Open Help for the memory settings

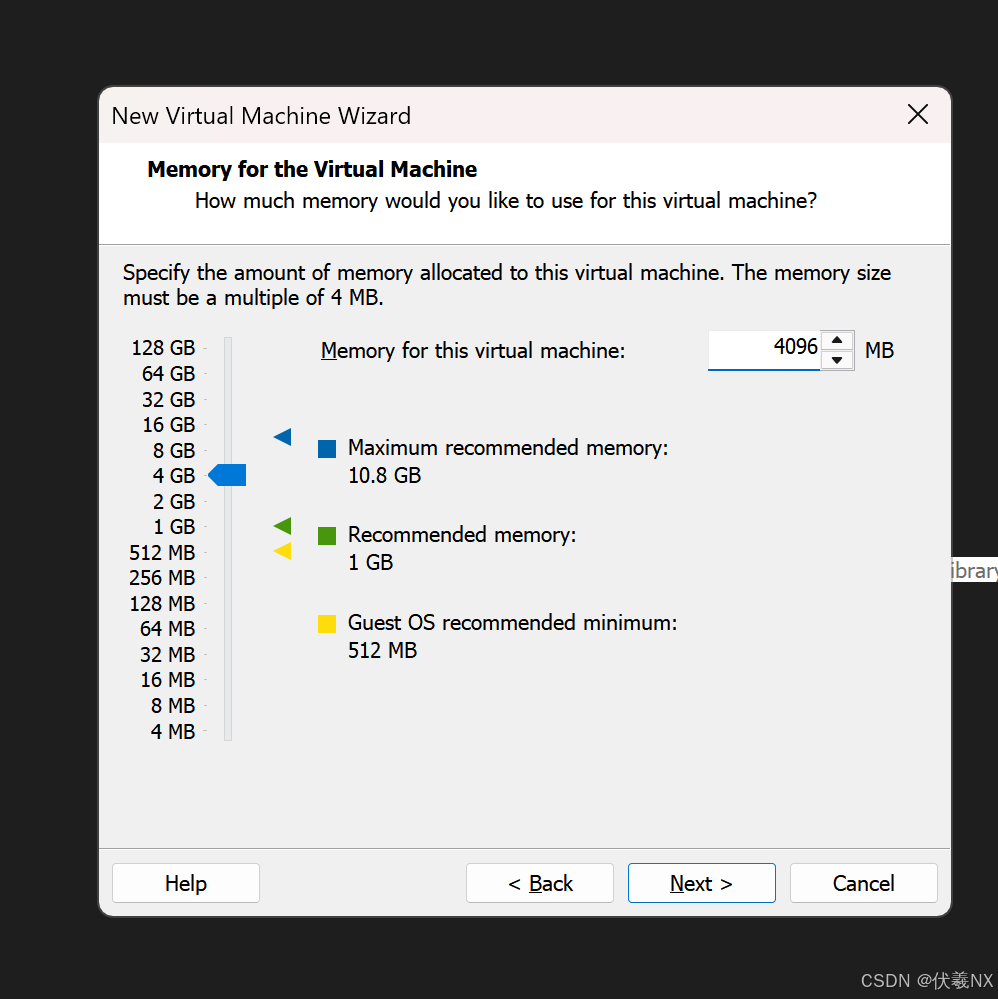(x=185, y=883)
